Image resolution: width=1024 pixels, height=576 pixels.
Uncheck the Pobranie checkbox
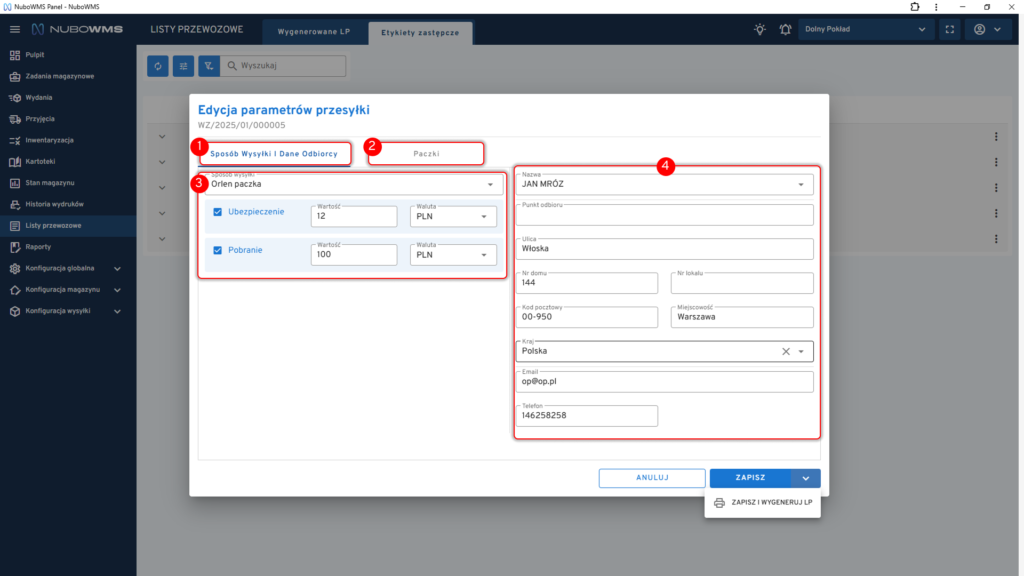218,250
